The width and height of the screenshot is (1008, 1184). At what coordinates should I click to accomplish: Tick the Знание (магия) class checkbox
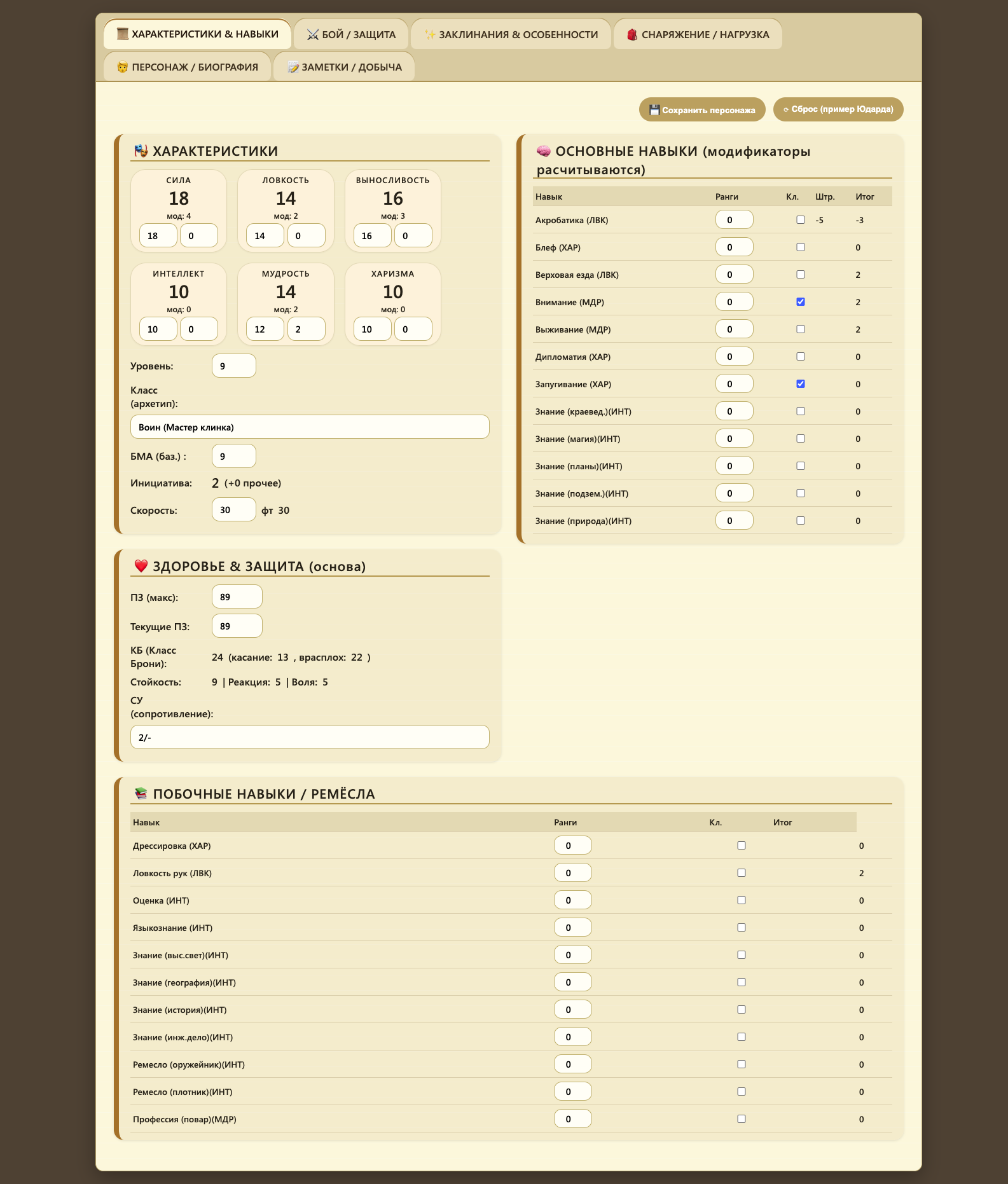pyautogui.click(x=801, y=439)
